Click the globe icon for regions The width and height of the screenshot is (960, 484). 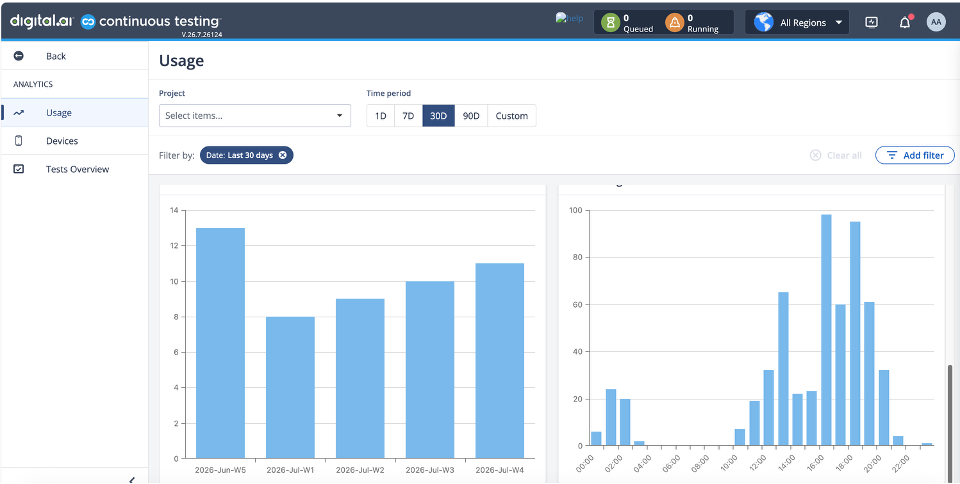(x=763, y=23)
